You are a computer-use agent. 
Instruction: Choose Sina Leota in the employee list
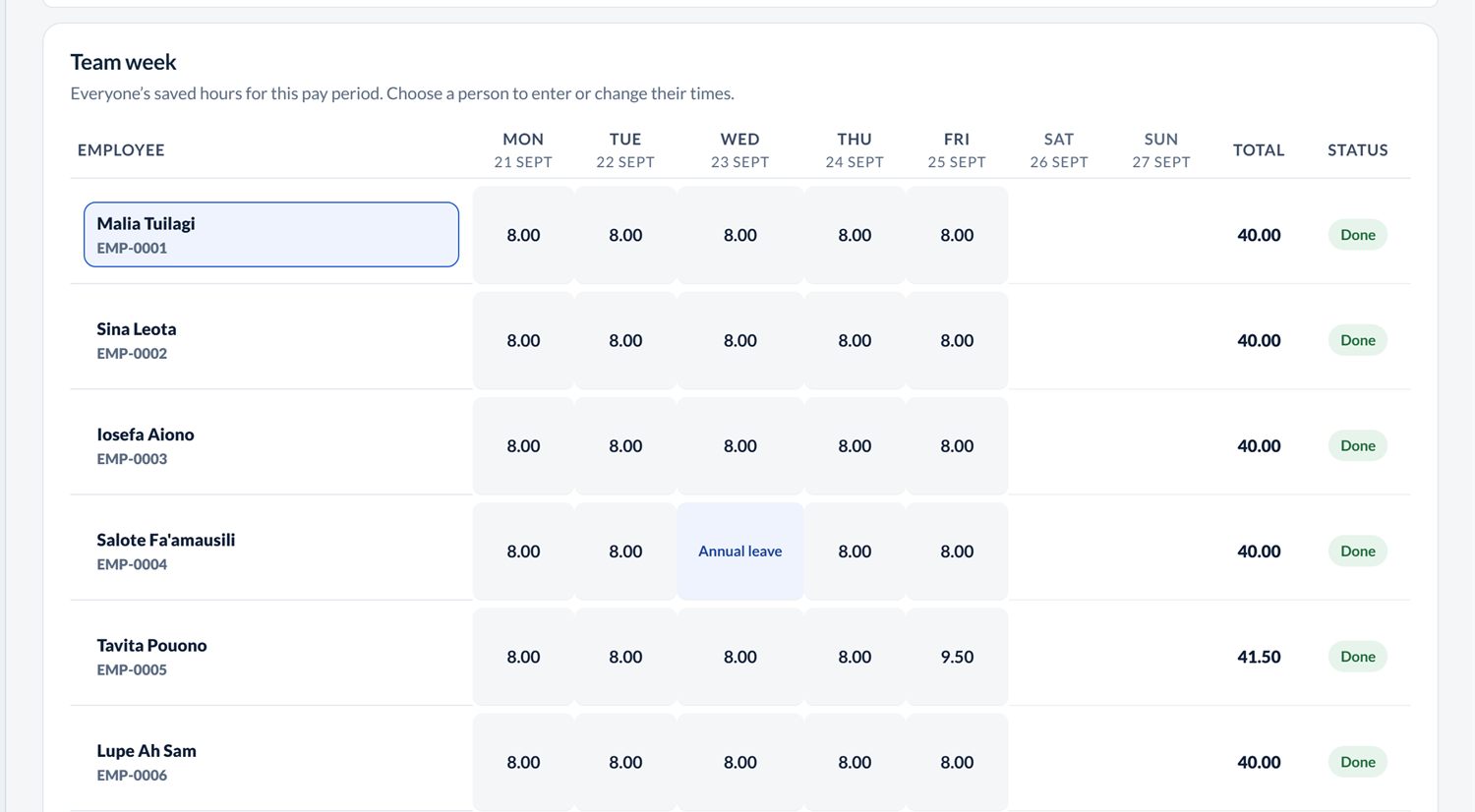271,340
